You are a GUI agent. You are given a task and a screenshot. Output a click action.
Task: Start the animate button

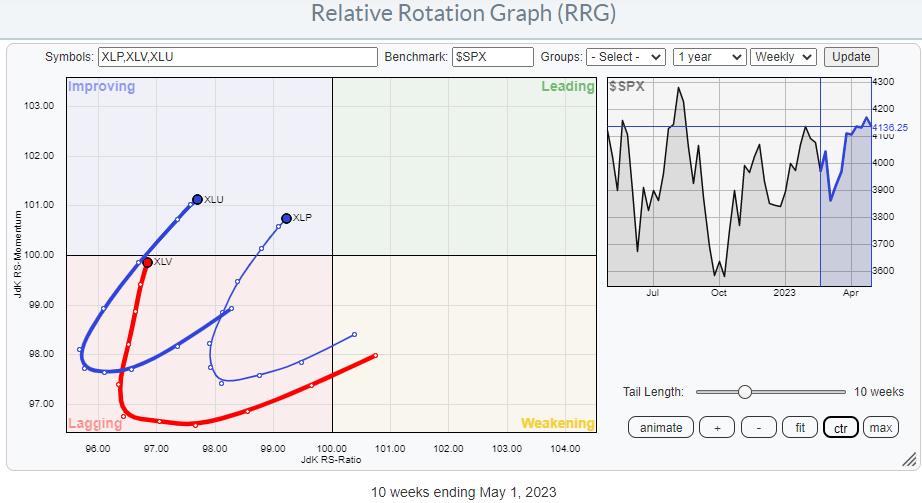pos(661,427)
